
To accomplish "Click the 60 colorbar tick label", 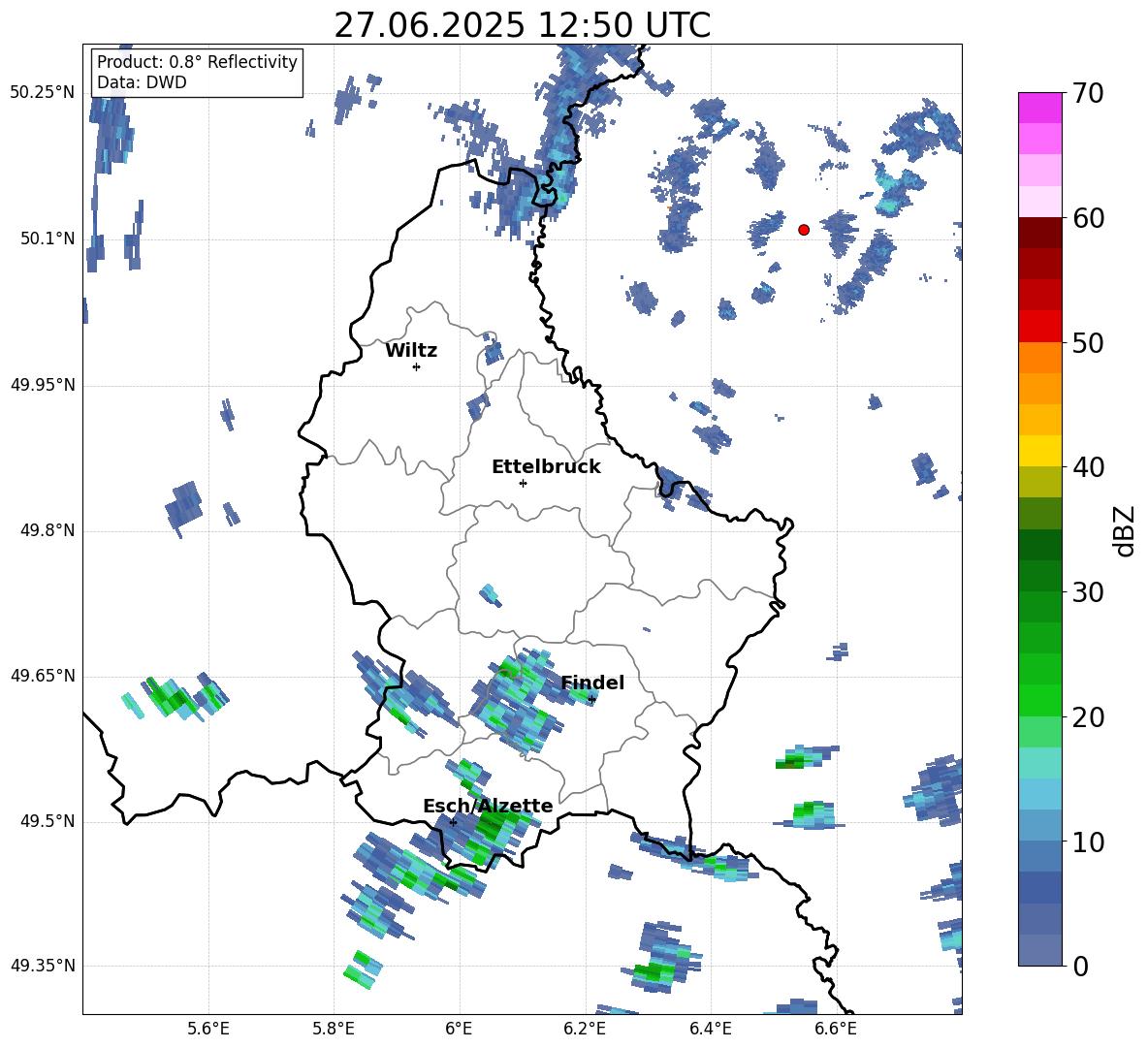I will [x=1088, y=218].
